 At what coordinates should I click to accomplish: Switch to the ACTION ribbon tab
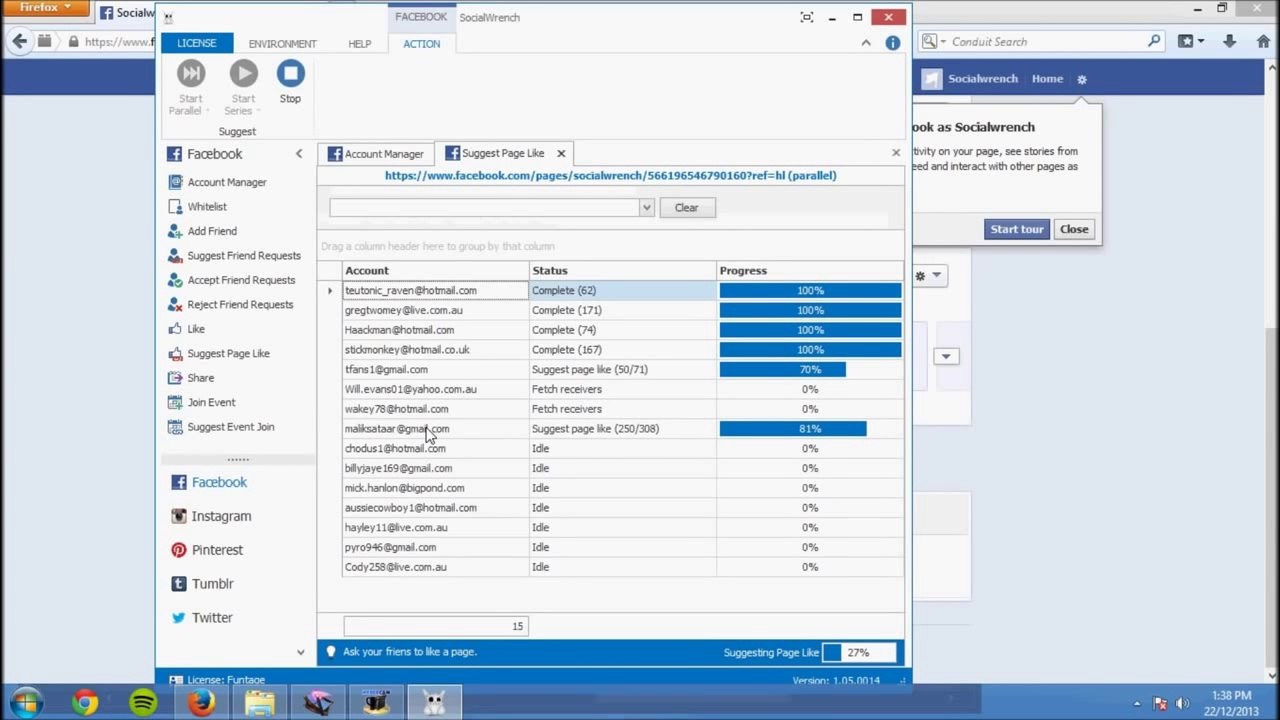421,44
